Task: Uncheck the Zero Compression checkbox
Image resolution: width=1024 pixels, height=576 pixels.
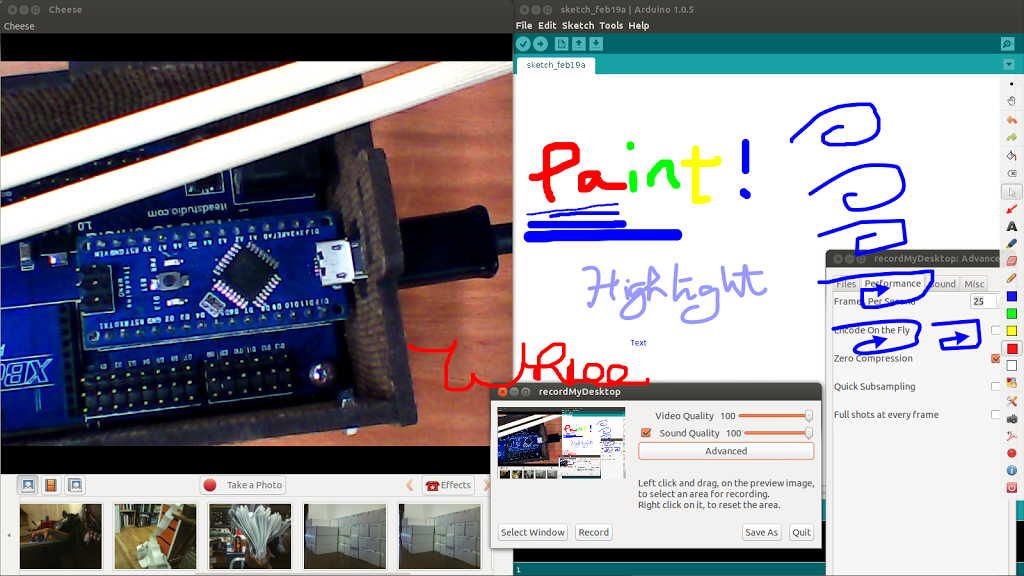Action: 995,358
